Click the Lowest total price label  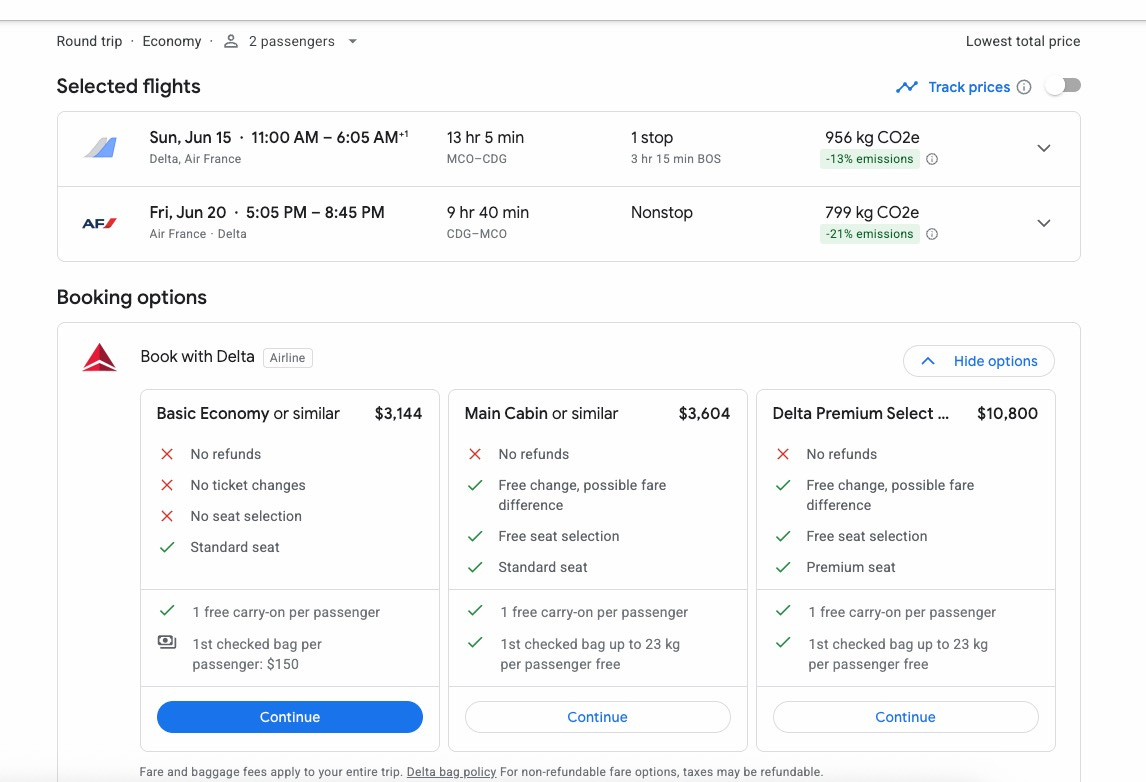[1022, 42]
